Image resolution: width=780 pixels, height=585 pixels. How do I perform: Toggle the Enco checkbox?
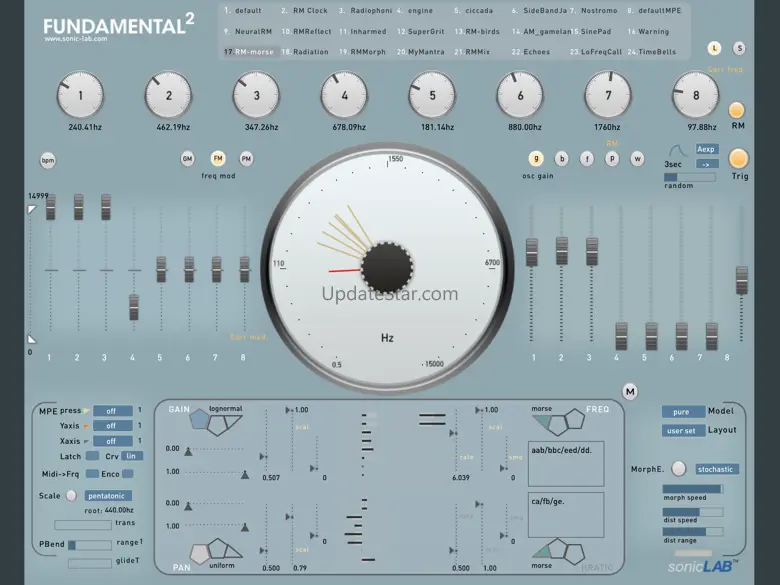[x=127, y=474]
